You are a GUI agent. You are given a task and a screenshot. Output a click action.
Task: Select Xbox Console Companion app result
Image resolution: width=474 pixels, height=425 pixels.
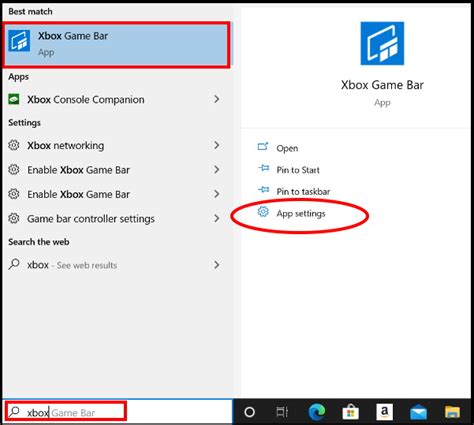click(x=116, y=99)
